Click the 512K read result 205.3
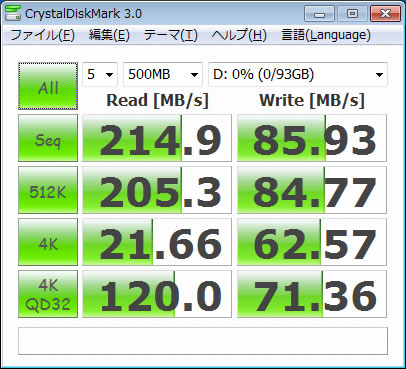Image resolution: width=406 pixels, height=369 pixels. point(157,190)
